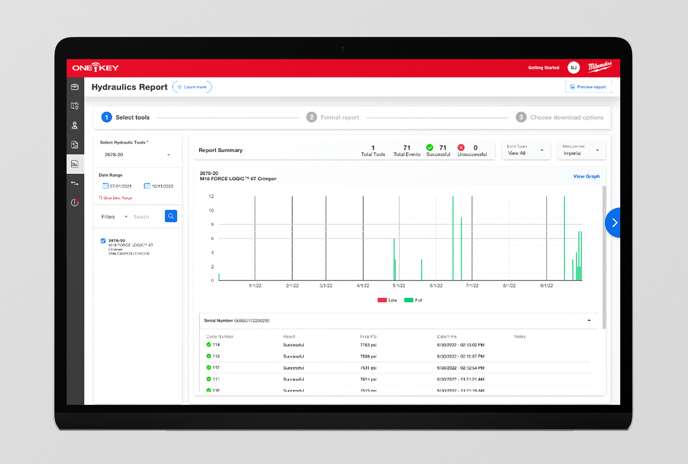
Task: Click the Final PSI column header
Action: pyautogui.click(x=368, y=337)
